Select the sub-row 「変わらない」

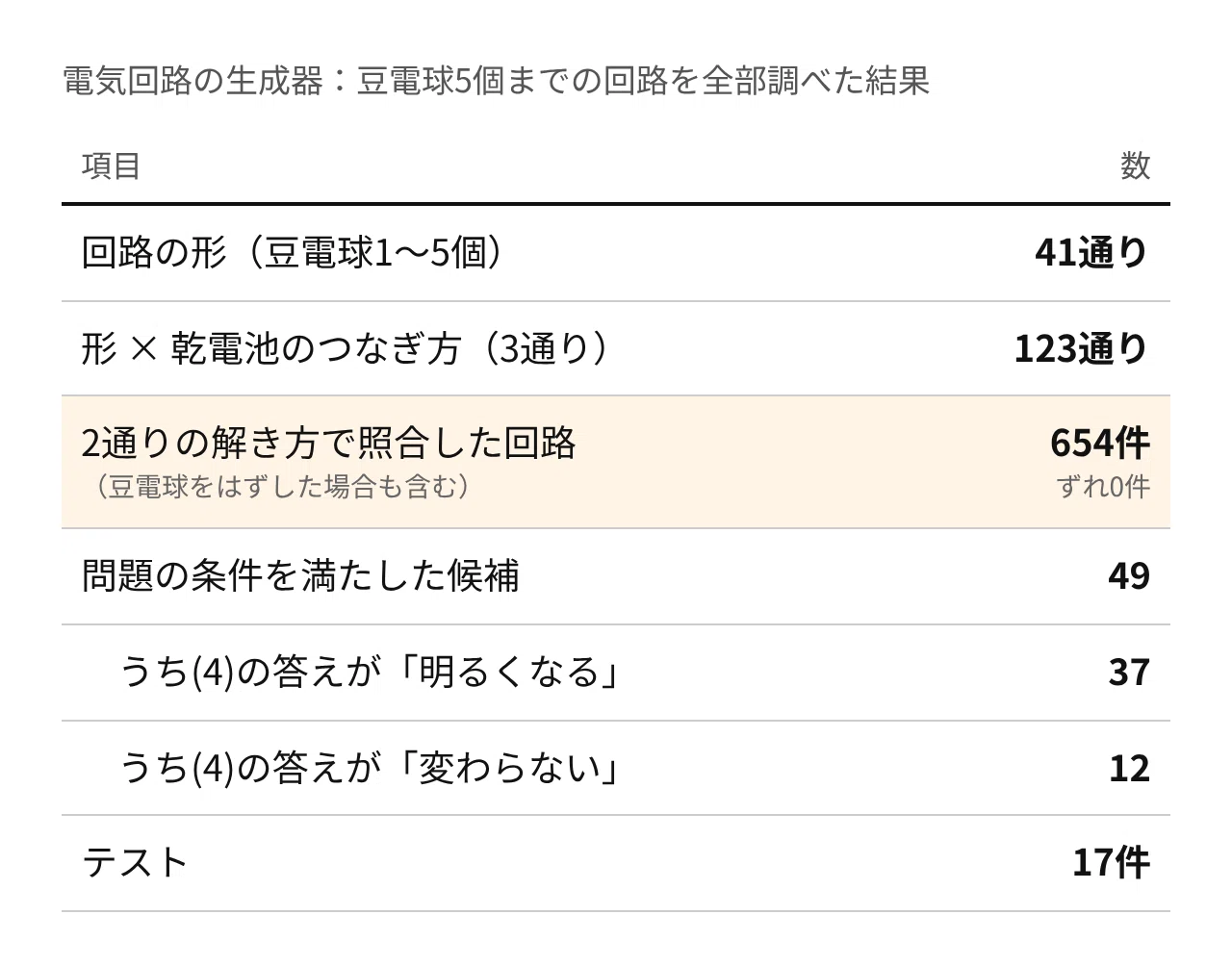click(x=616, y=768)
